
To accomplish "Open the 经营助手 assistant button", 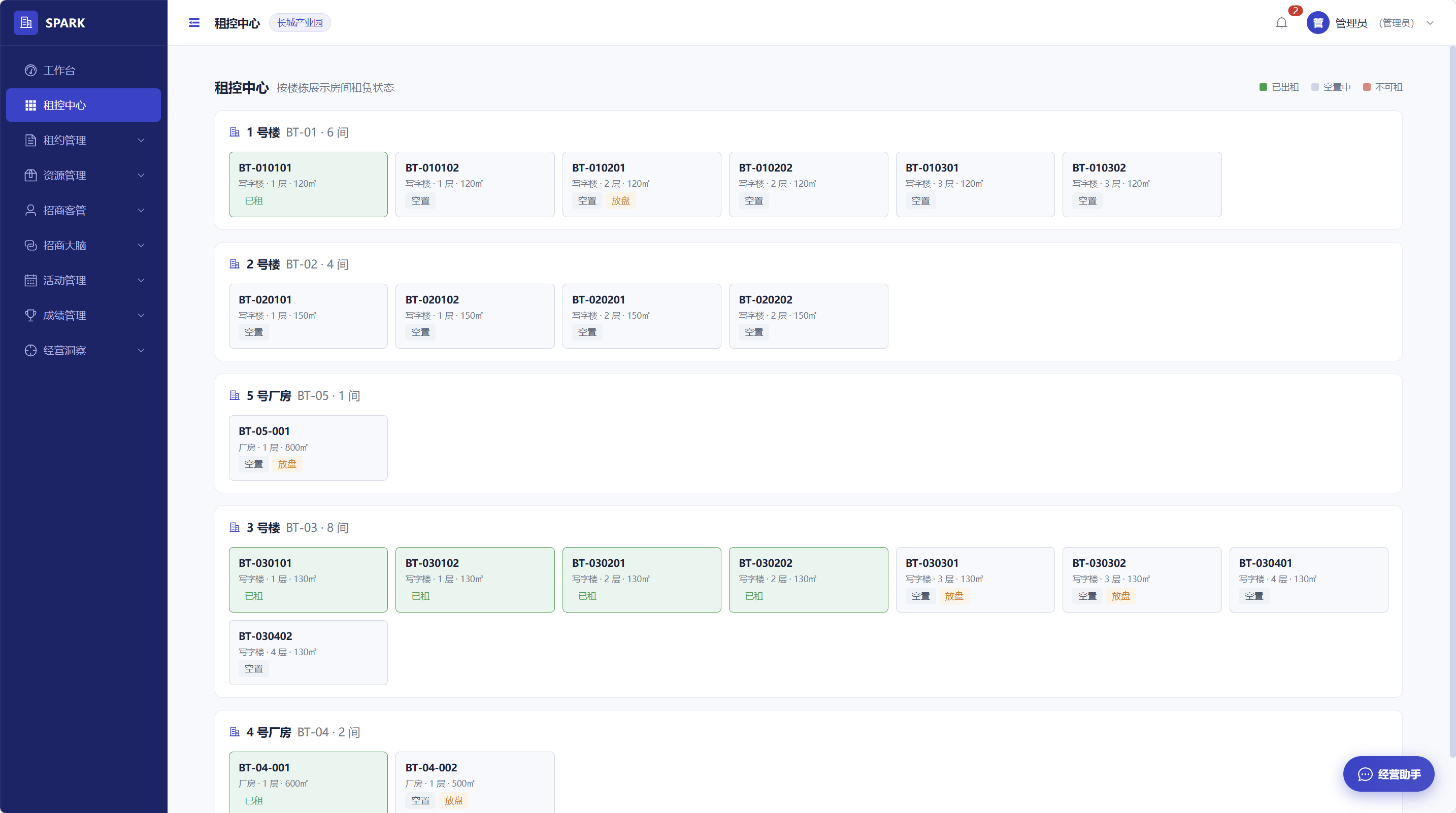I will pos(1388,774).
